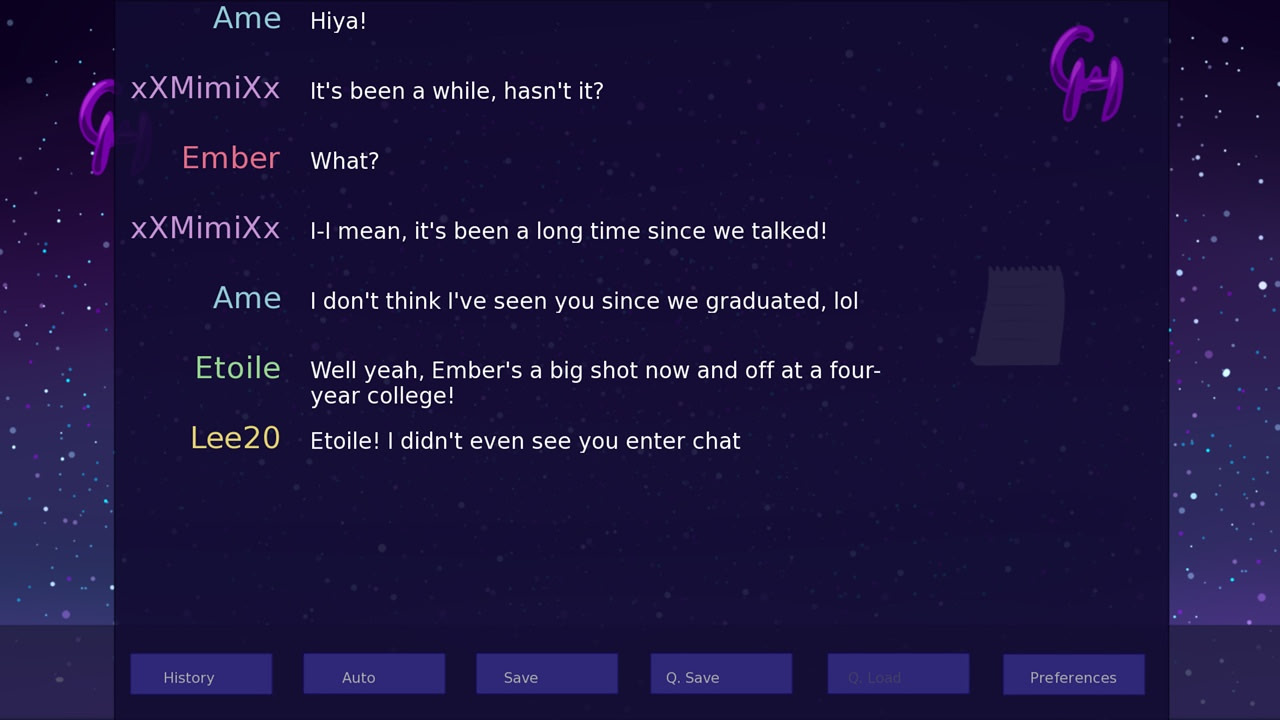1280x720 pixels.
Task: Click the partial purple logo on left edge
Action: 98,125
